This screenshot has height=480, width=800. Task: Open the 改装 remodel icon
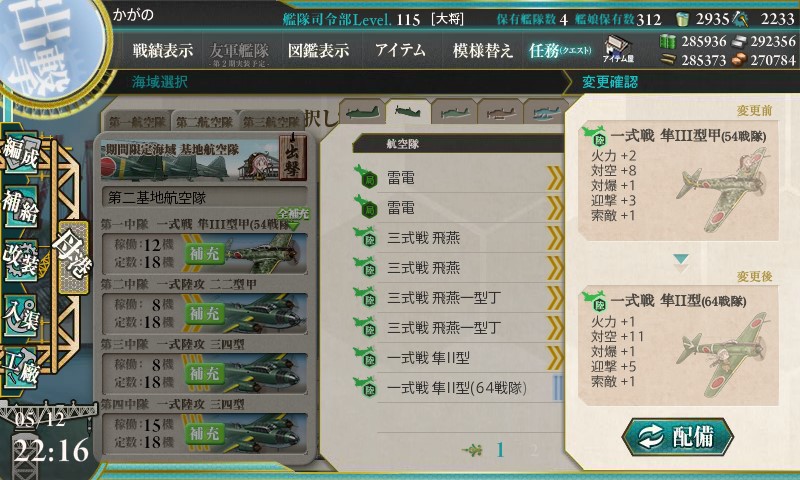point(20,261)
